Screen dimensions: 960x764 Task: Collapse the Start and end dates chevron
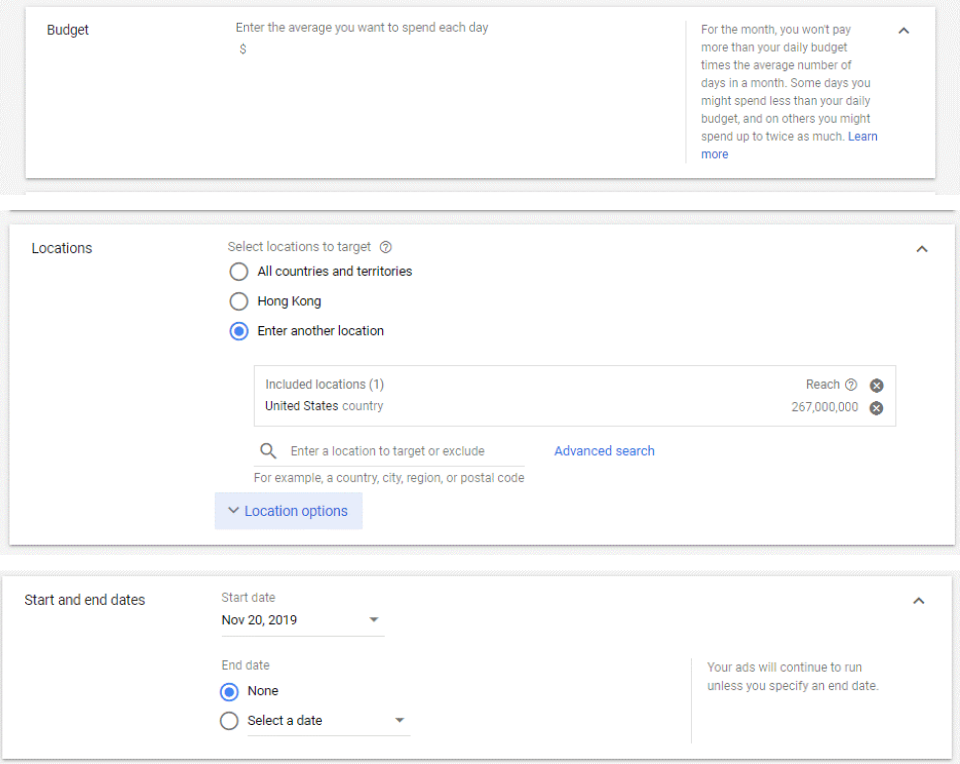click(919, 601)
